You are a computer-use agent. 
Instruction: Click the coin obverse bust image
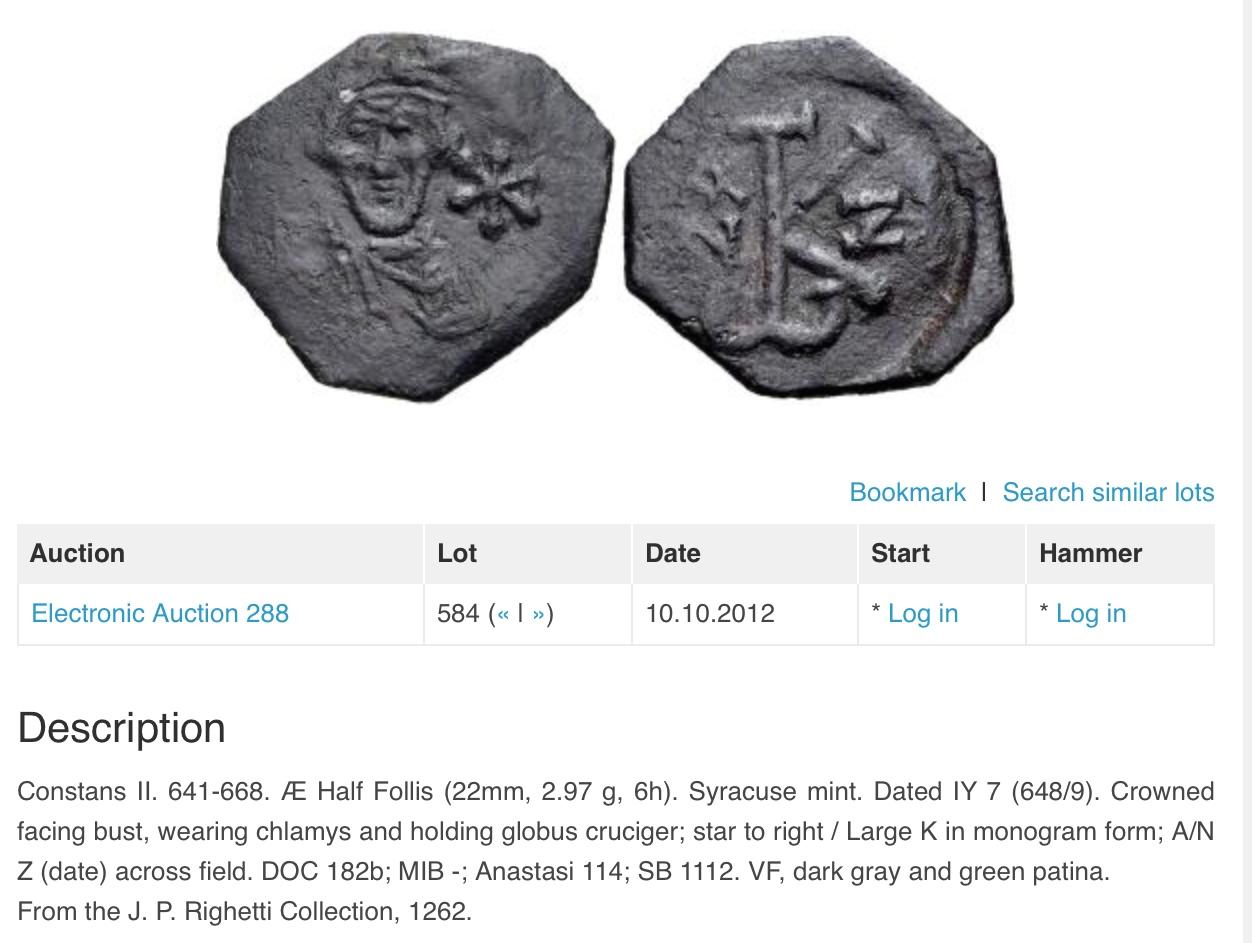point(416,217)
